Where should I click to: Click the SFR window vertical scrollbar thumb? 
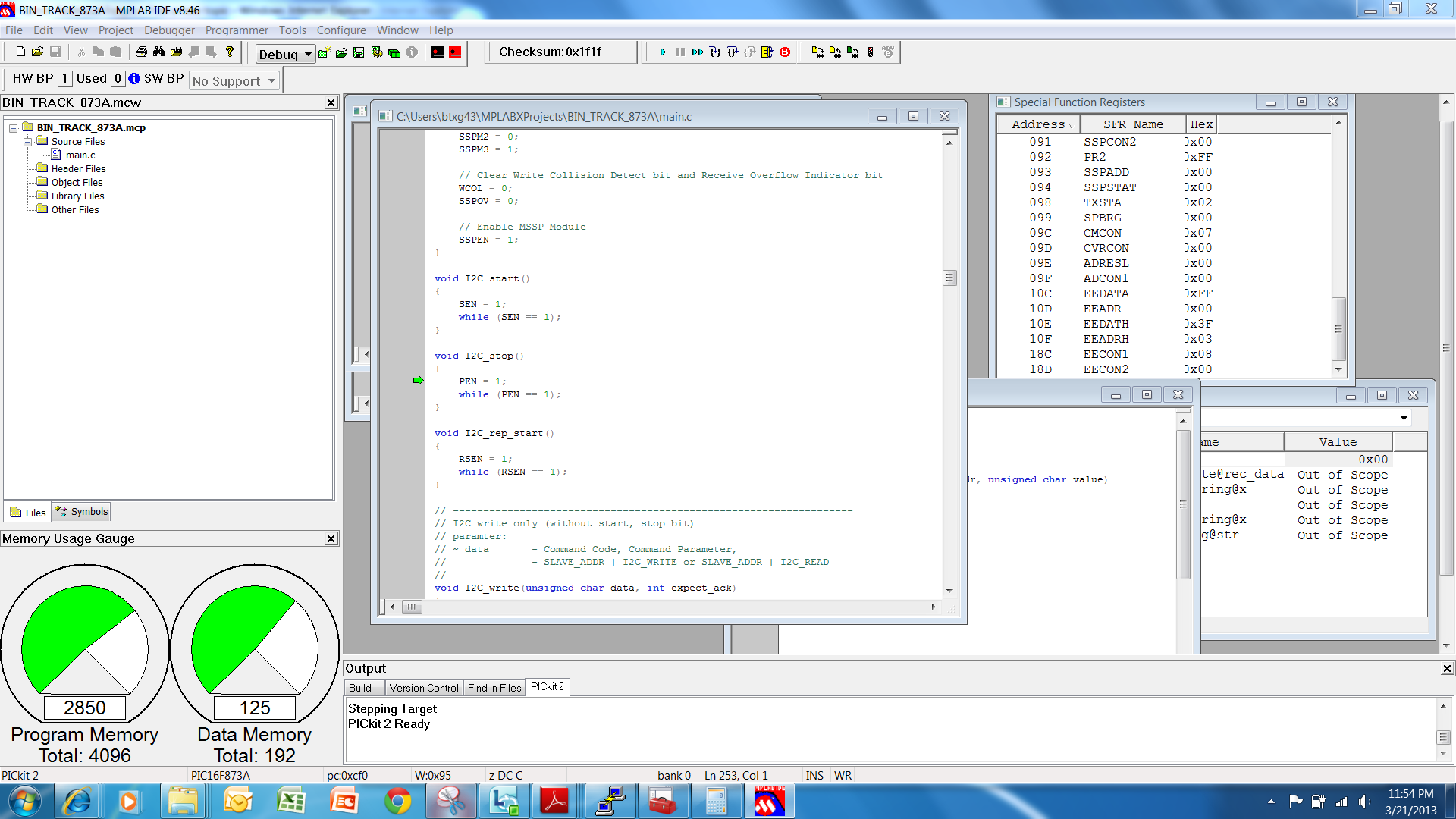pos(1338,329)
